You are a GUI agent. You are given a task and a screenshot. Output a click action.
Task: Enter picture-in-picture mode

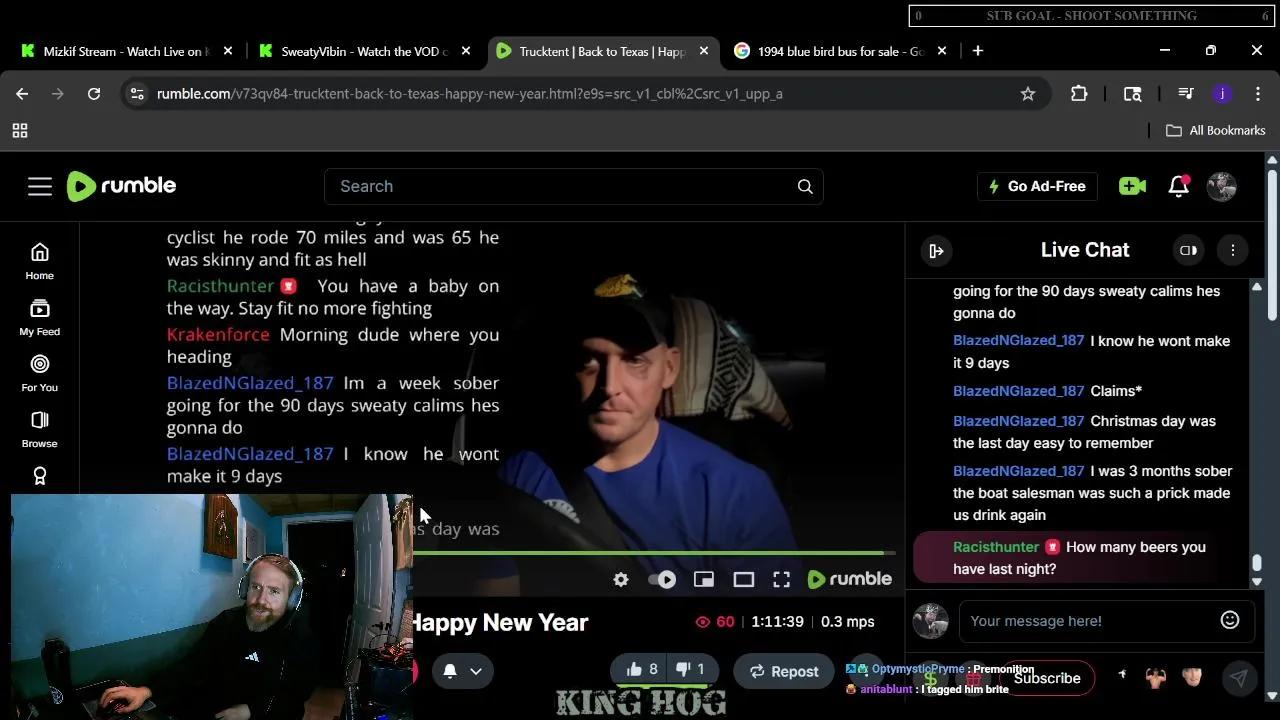[x=703, y=579]
